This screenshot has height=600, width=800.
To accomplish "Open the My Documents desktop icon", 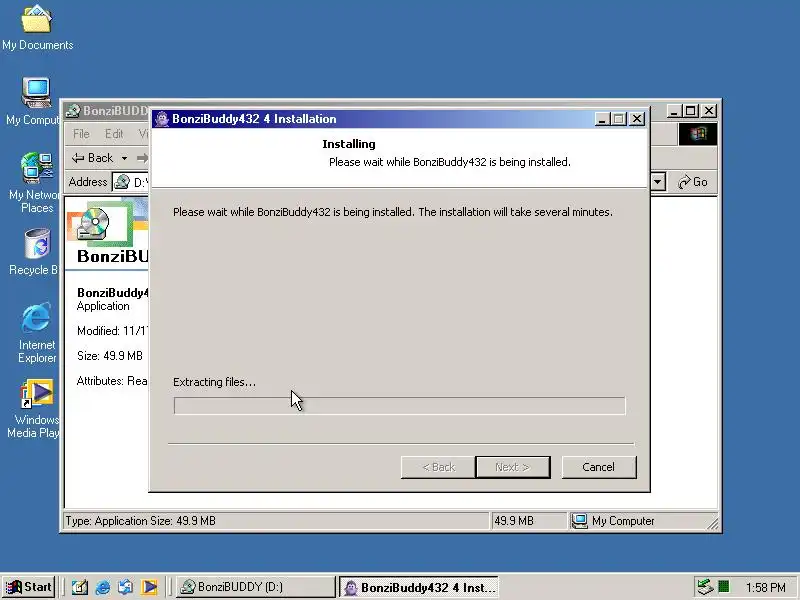I will [37, 28].
